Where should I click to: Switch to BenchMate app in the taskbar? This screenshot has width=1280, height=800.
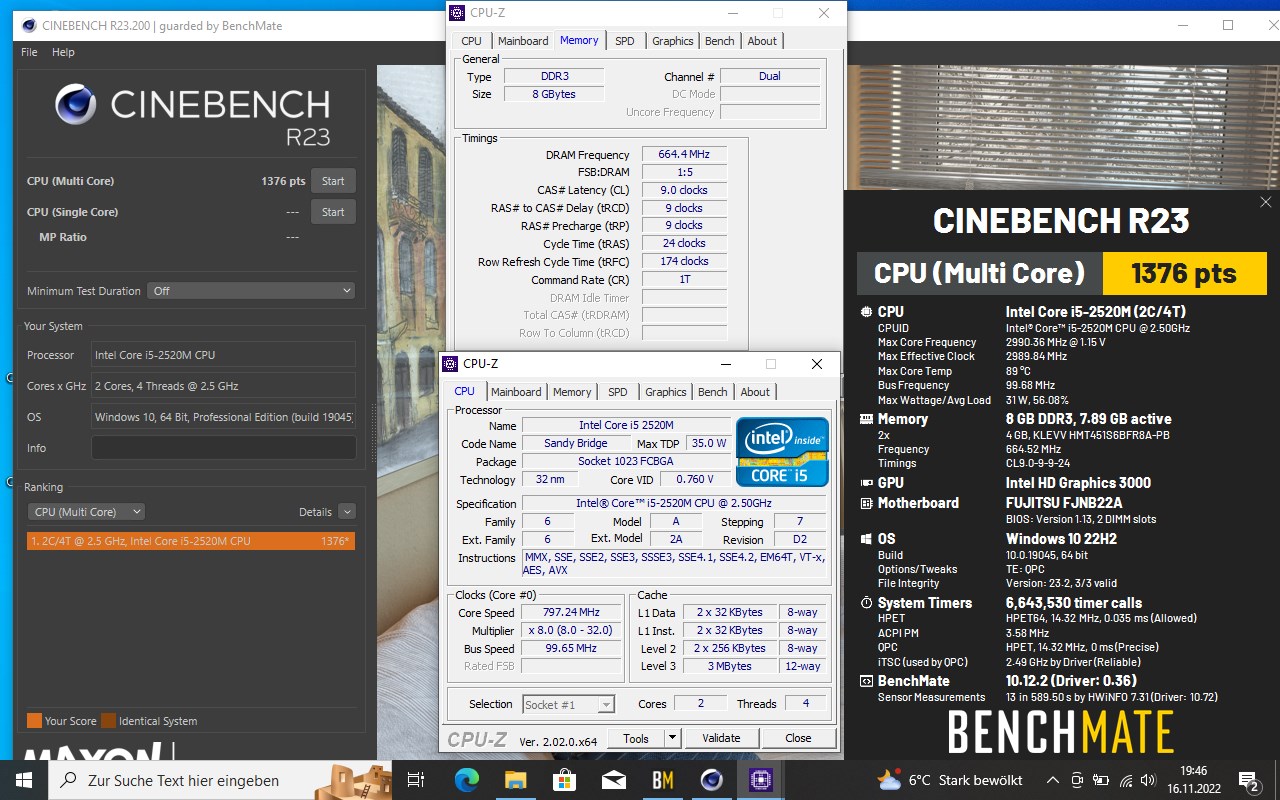[662, 780]
